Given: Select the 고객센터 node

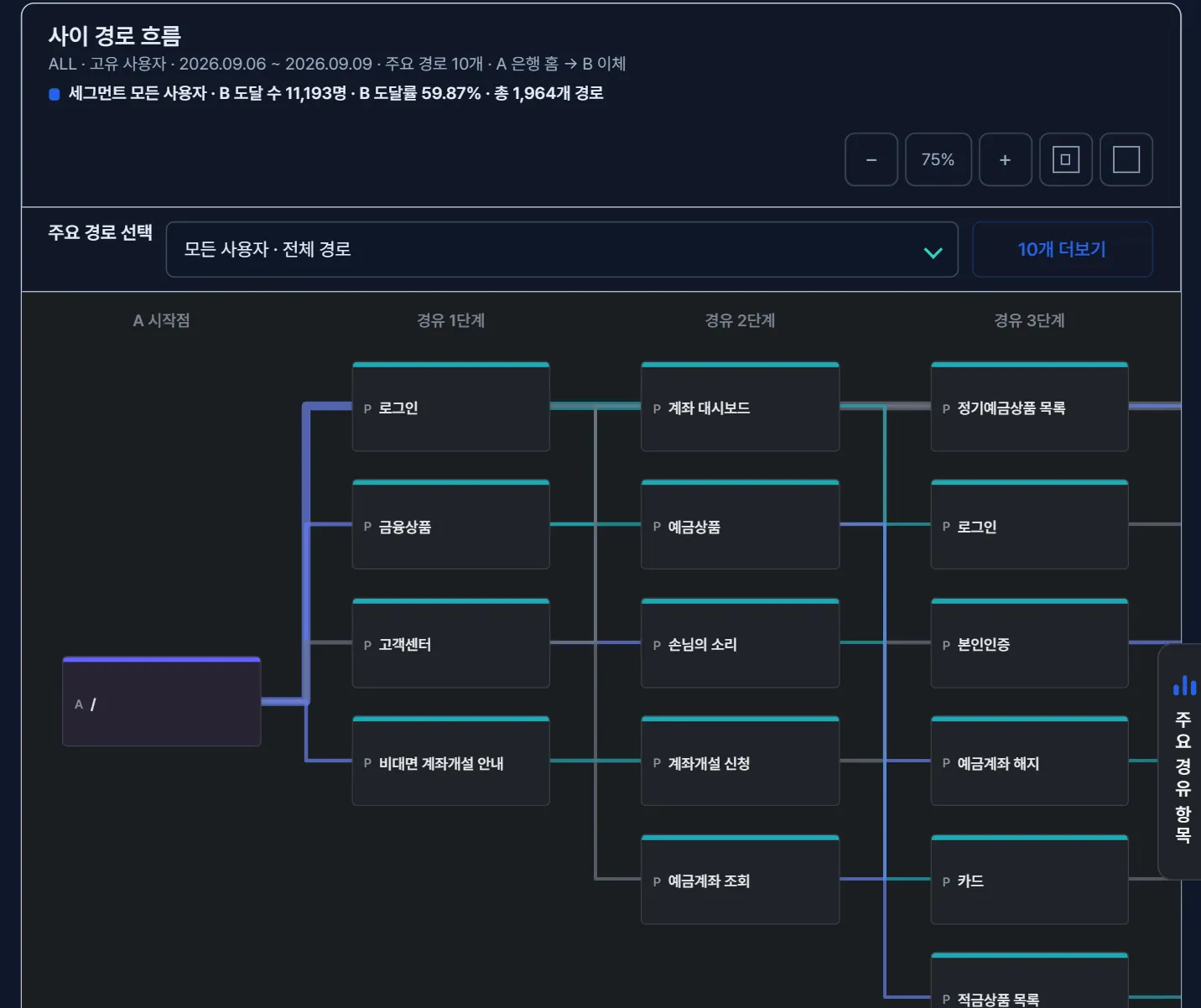Looking at the screenshot, I should coord(451,643).
